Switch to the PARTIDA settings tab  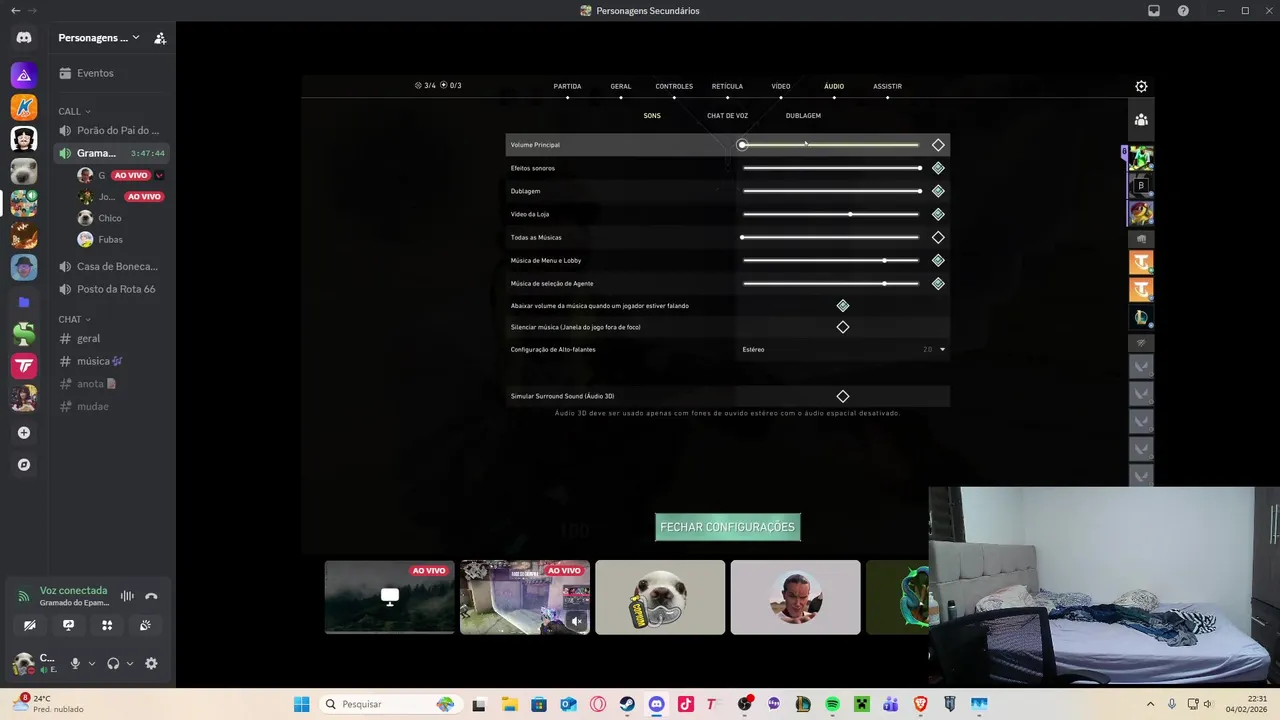pos(567,87)
